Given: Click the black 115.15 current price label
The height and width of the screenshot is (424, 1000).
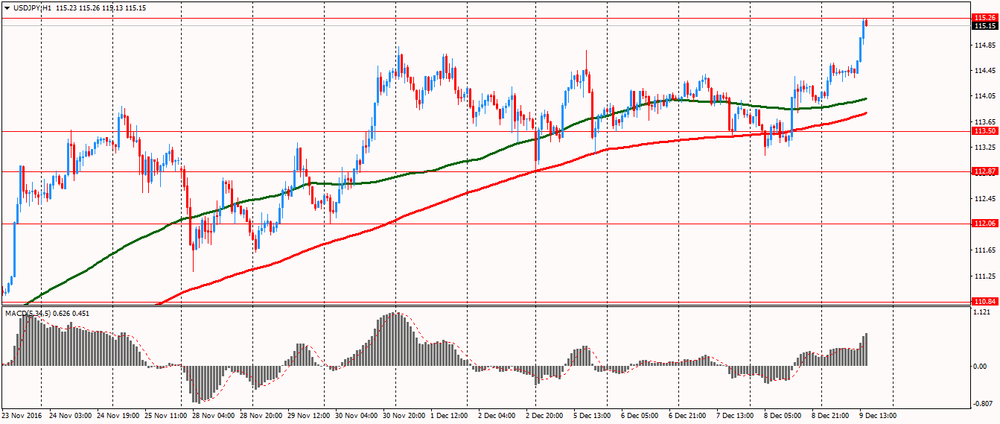Looking at the screenshot, I should point(985,26).
